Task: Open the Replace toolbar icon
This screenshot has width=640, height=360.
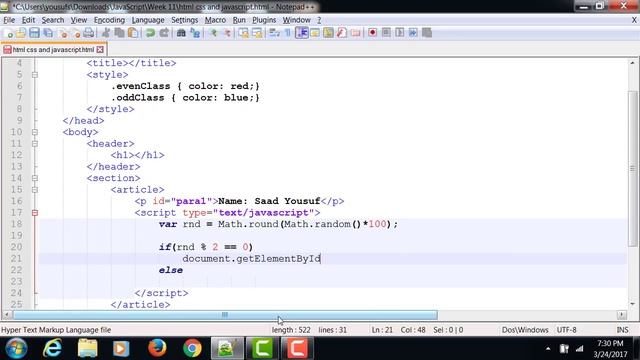Action: 195,33
